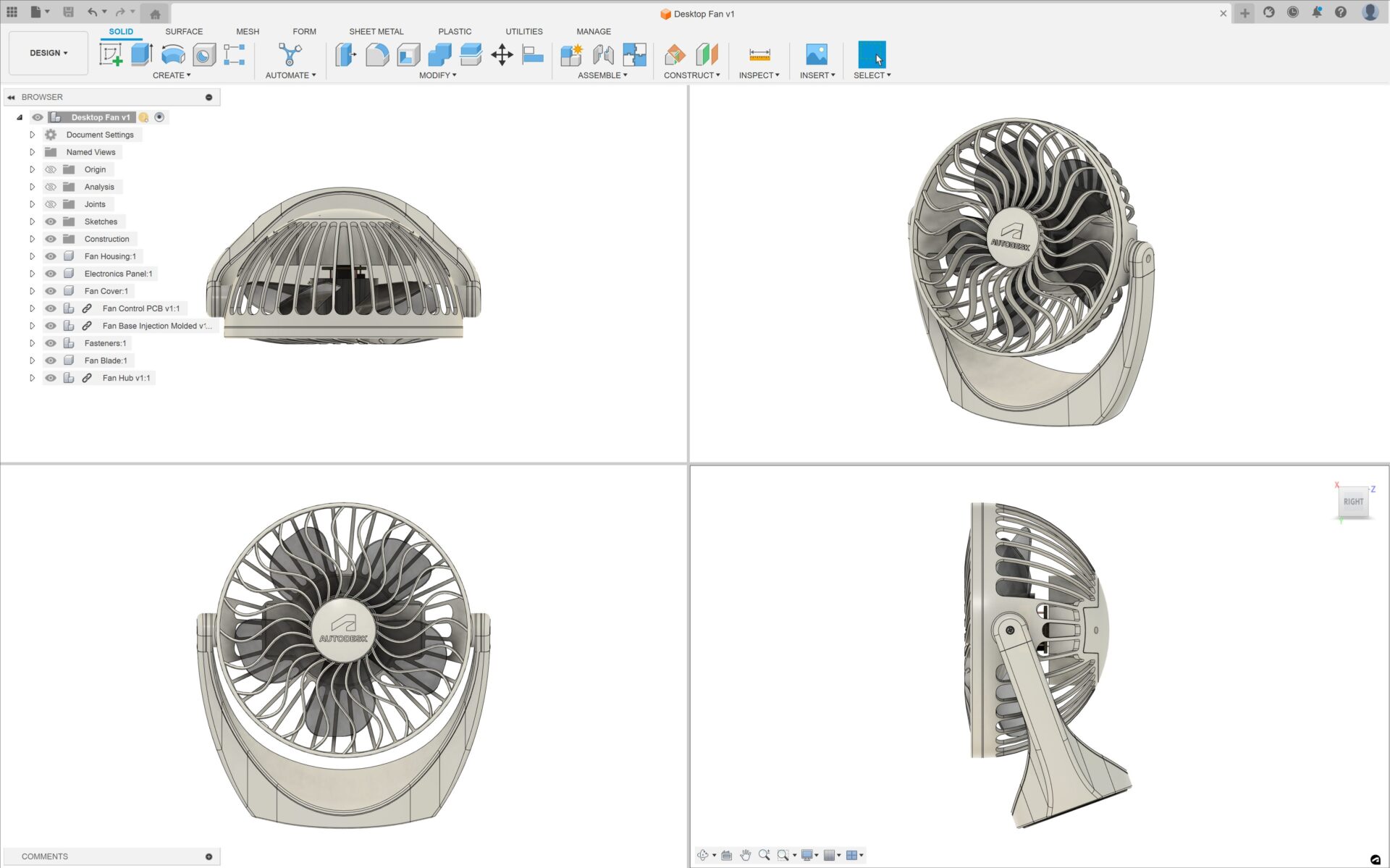Click the Move/Copy arrows icon
Viewport: 1390px width, 868px height.
pyautogui.click(x=502, y=54)
